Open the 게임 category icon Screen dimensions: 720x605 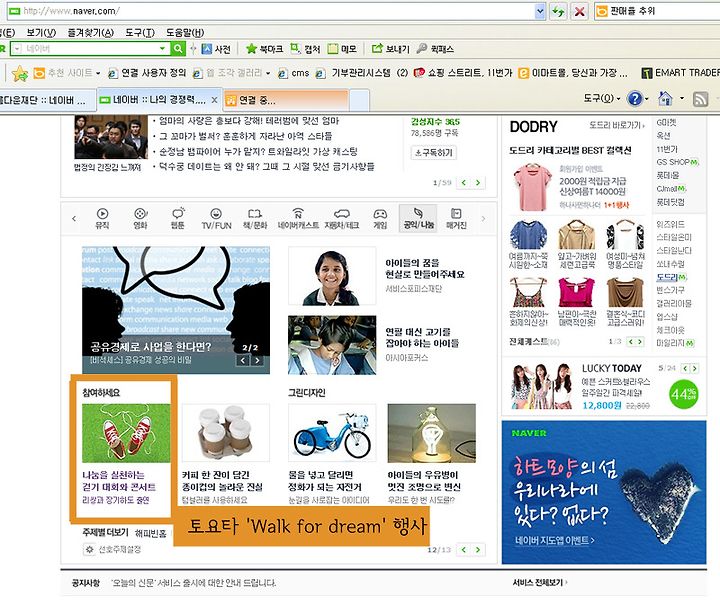[380, 213]
